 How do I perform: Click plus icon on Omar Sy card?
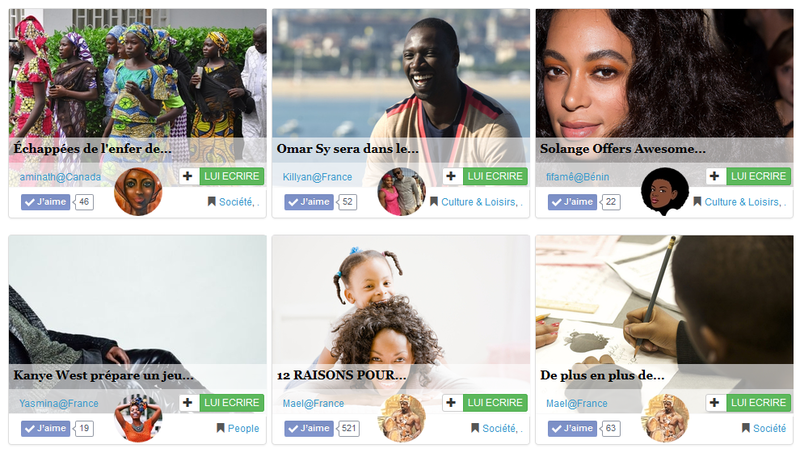452,176
